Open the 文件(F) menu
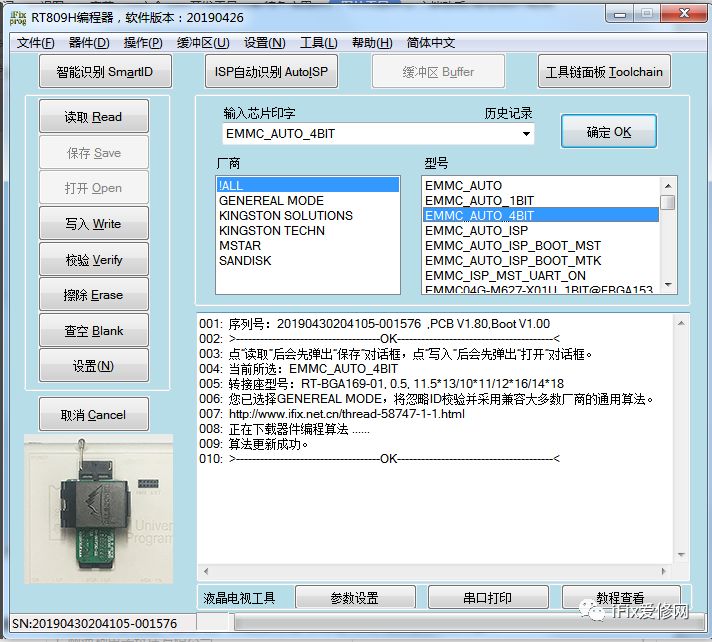 36,43
